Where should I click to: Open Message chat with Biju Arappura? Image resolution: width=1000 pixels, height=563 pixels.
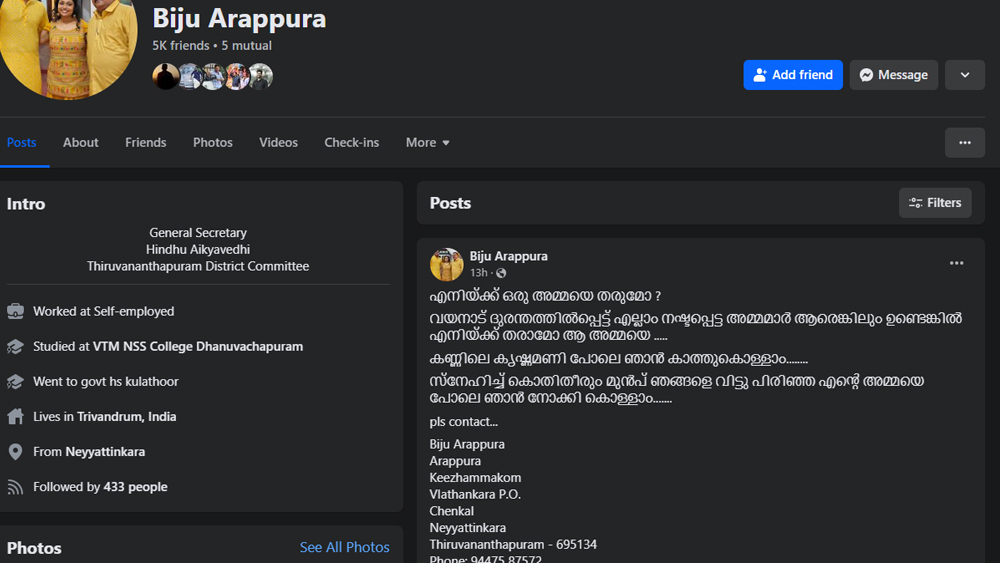coord(893,75)
